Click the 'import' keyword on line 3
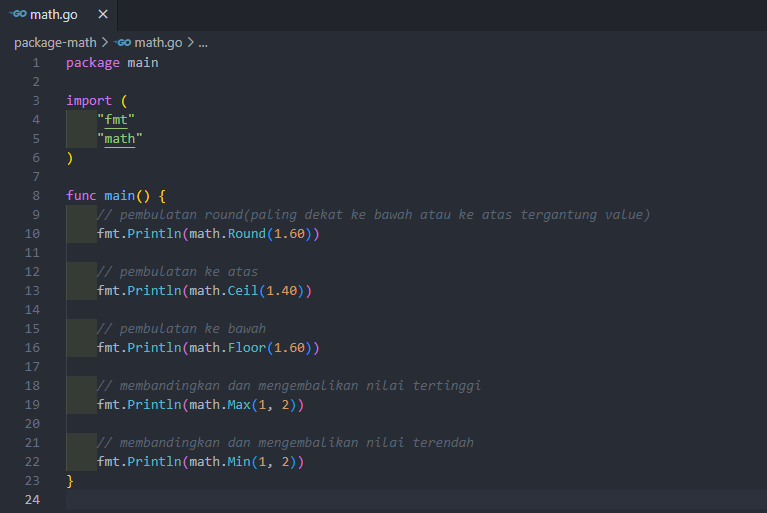Screen dimensions: 767x513 click(89, 101)
